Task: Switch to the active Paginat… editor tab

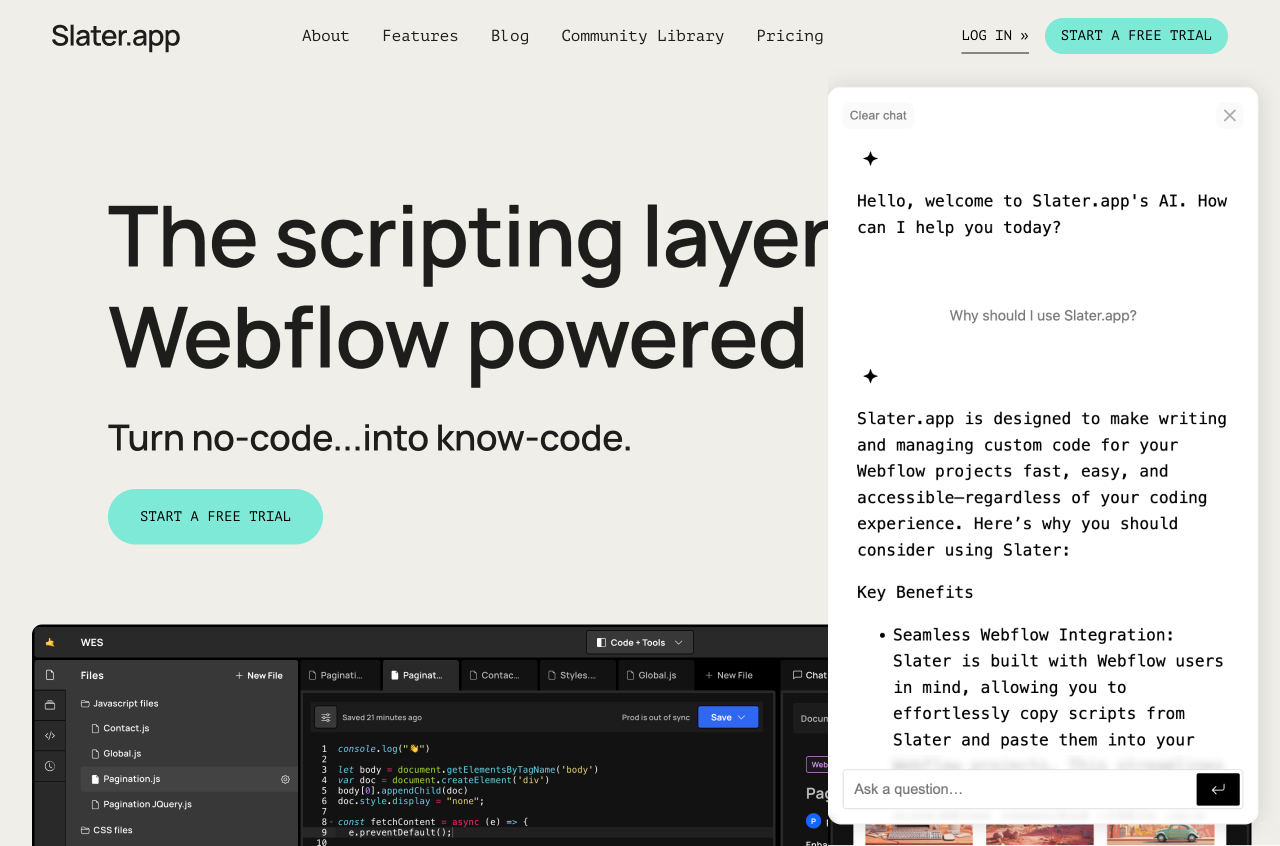Action: pos(421,675)
